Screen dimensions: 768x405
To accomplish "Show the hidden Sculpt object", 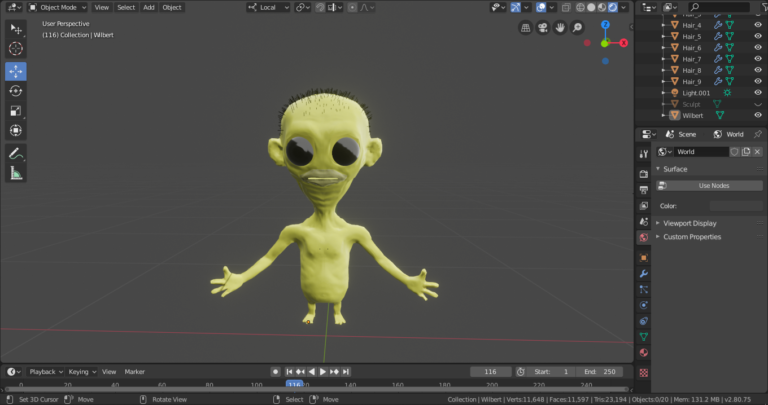I will (757, 103).
